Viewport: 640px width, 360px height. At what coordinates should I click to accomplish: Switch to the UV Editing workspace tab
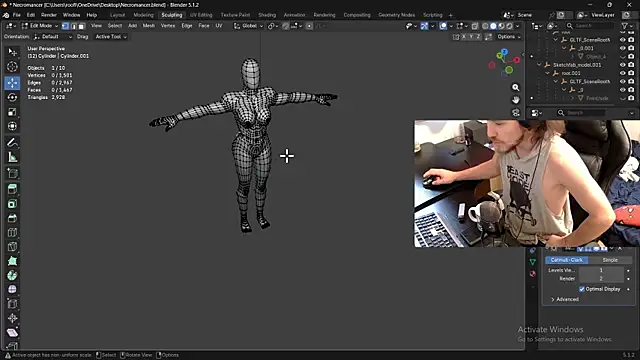tap(201, 15)
